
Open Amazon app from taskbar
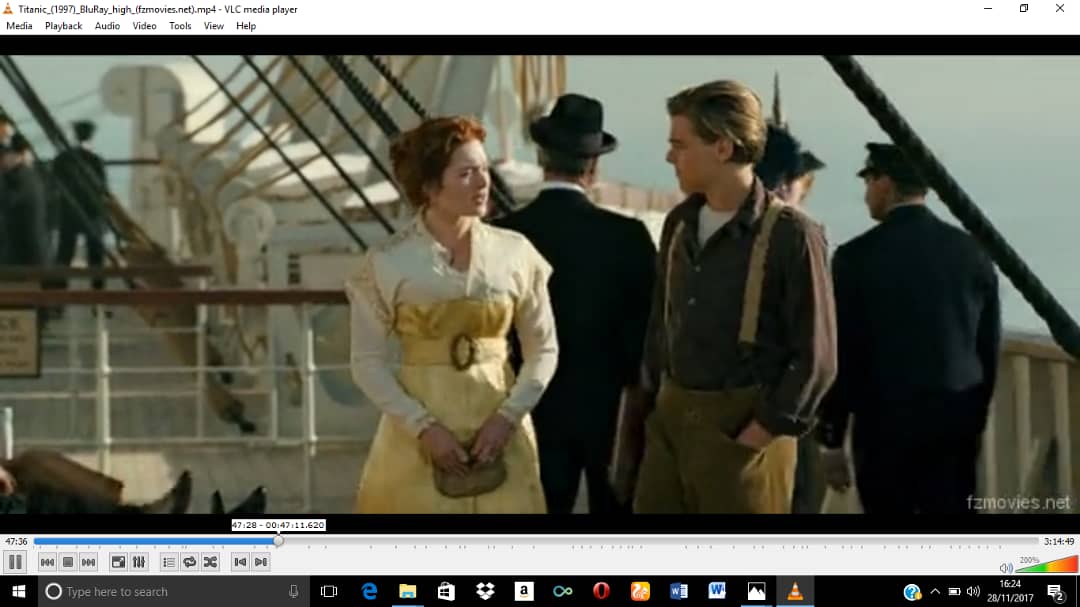coord(524,591)
